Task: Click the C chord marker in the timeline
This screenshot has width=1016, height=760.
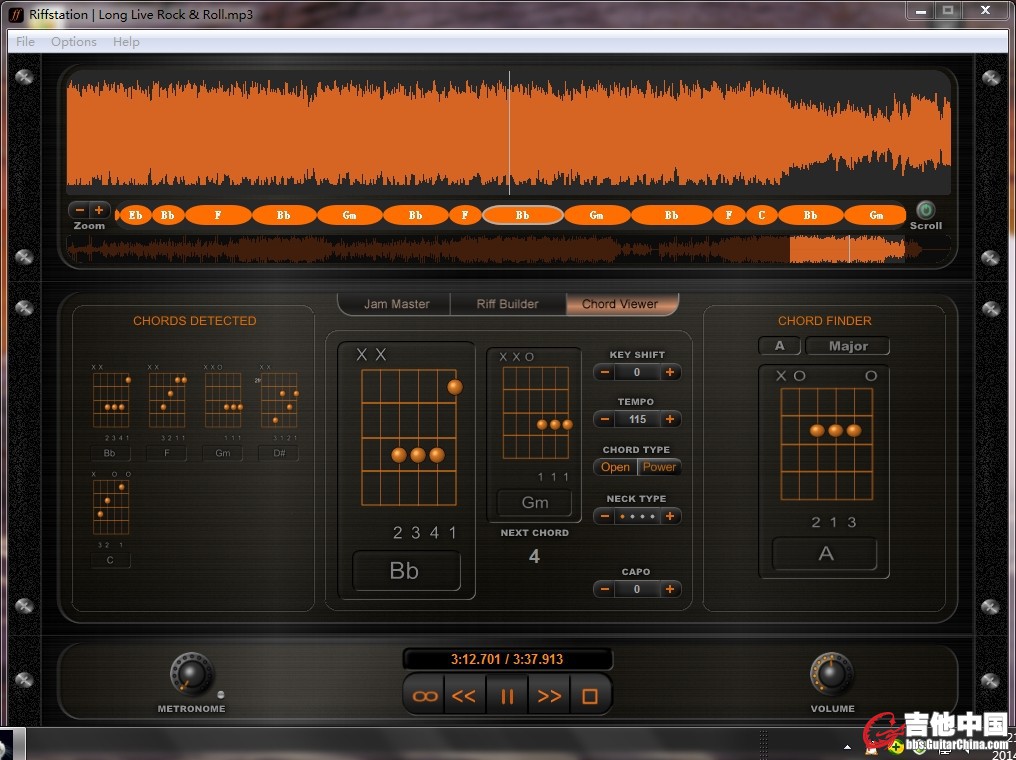Action: [x=761, y=215]
